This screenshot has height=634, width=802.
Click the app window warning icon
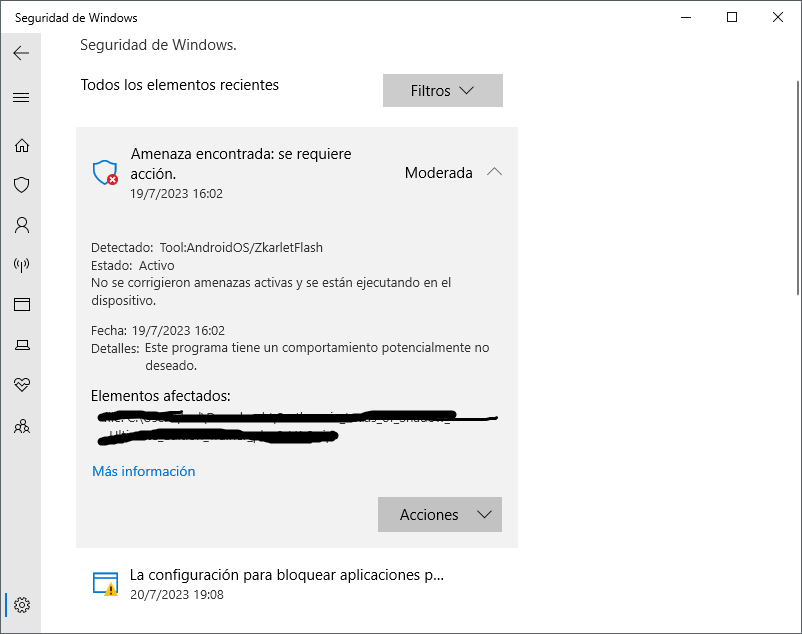(x=105, y=584)
